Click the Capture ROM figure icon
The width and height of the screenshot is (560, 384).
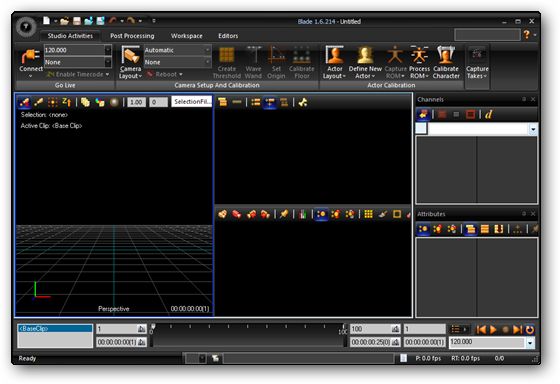click(395, 55)
